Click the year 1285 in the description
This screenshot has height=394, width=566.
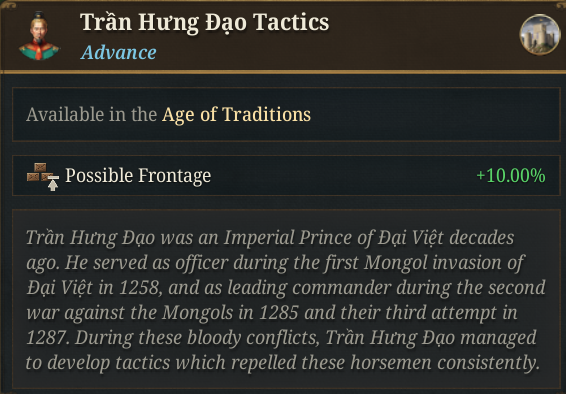[279, 313]
